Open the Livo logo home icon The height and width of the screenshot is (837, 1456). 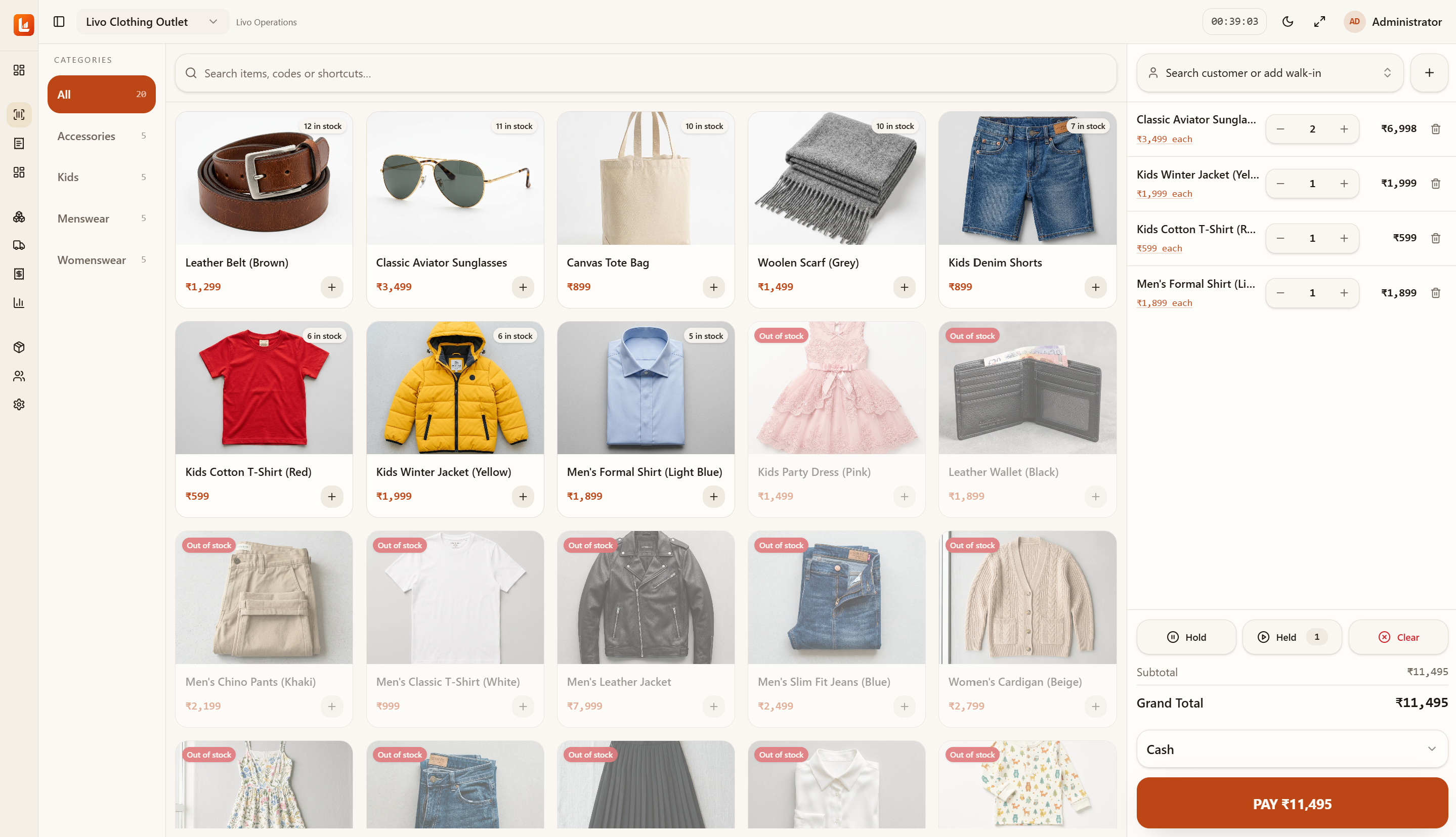pyautogui.click(x=24, y=25)
